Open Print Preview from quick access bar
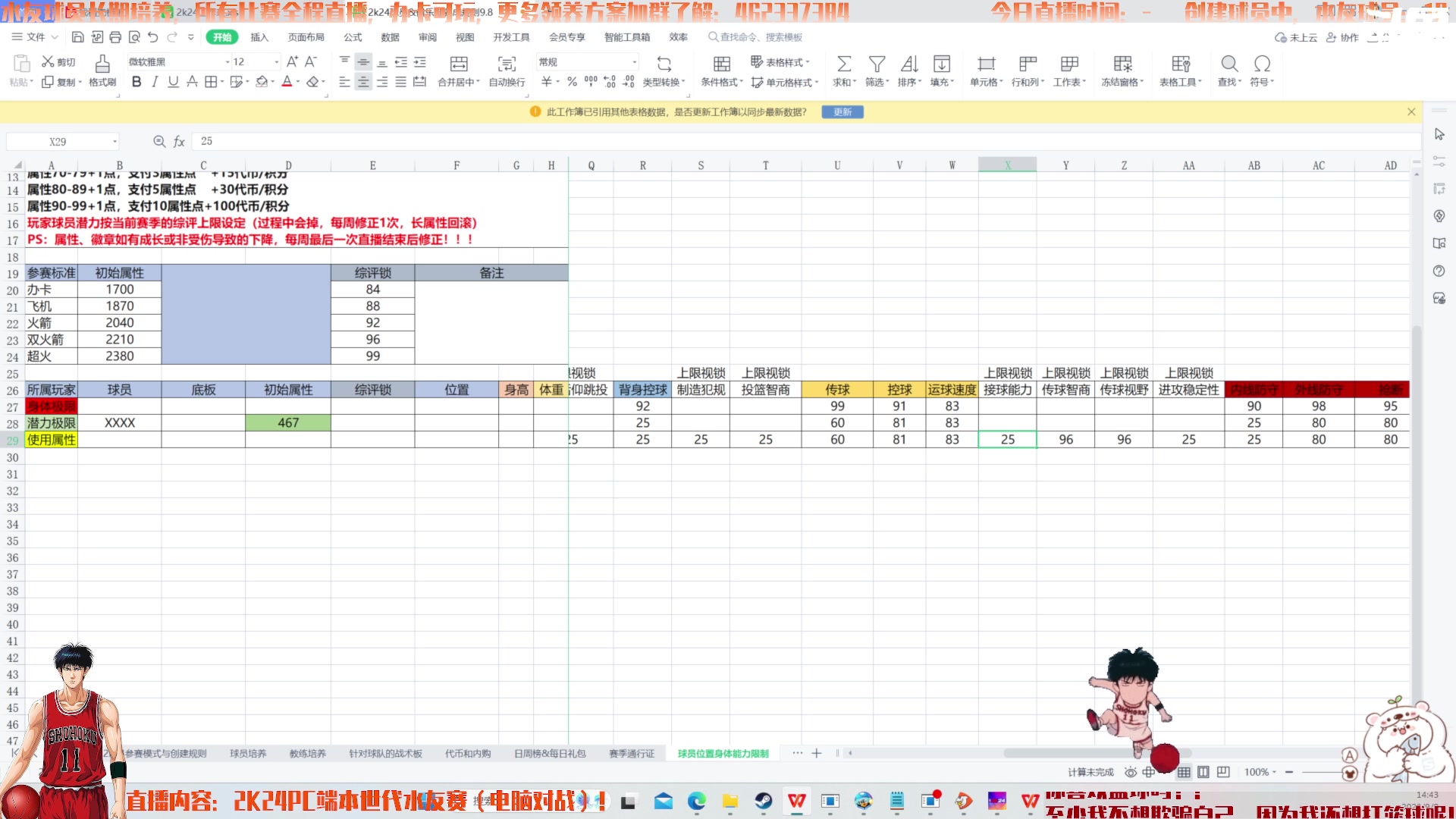The height and width of the screenshot is (819, 1456). 134,37
